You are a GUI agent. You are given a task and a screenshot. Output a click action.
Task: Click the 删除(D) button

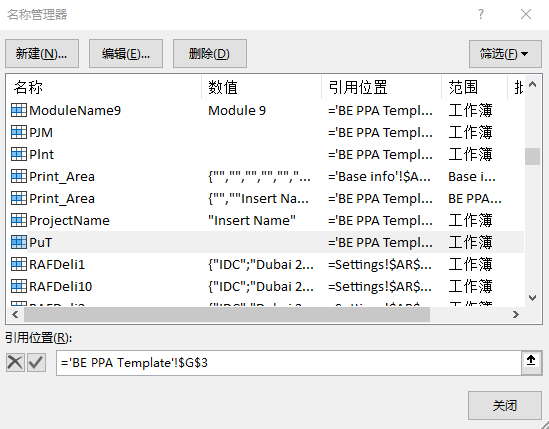pos(210,54)
